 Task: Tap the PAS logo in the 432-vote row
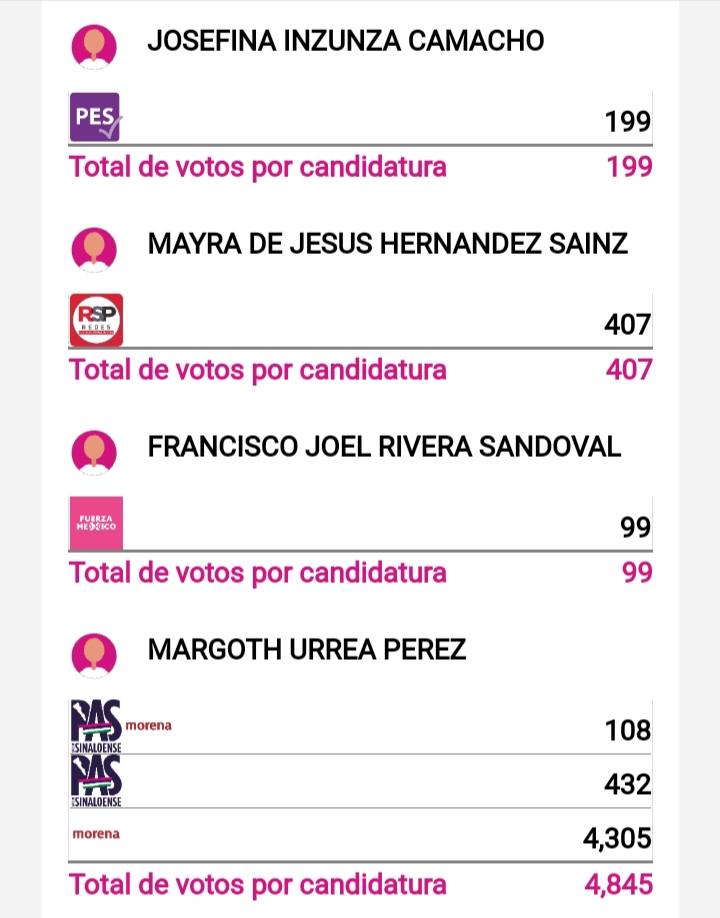(96, 780)
